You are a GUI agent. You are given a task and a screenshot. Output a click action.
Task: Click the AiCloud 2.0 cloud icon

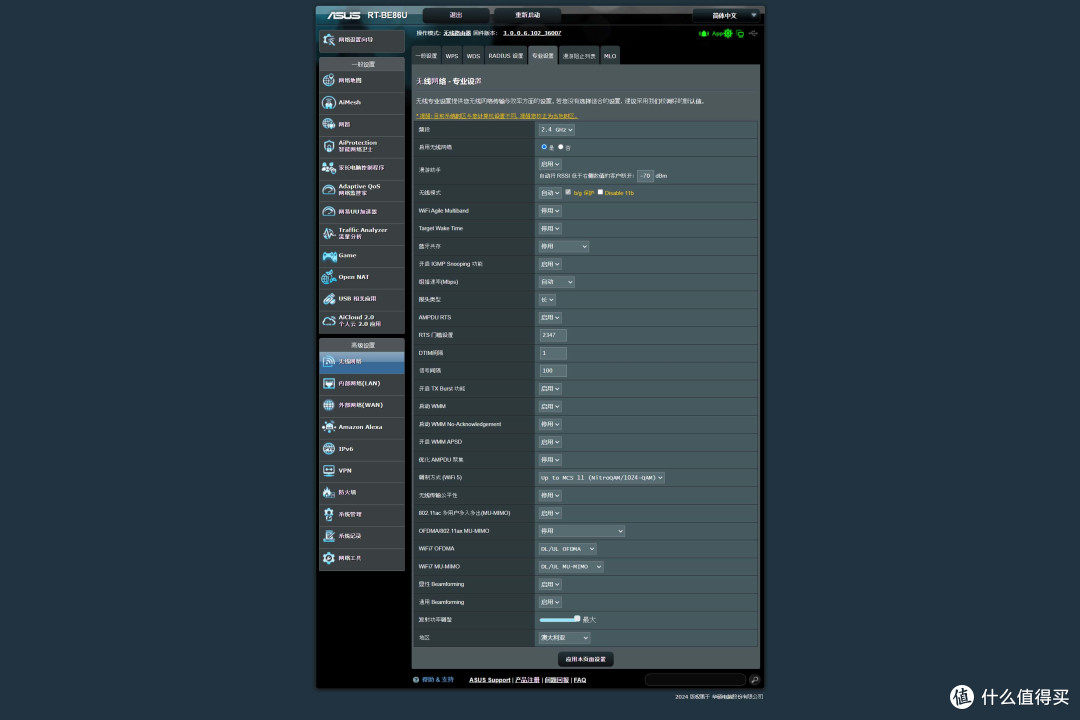coord(329,321)
